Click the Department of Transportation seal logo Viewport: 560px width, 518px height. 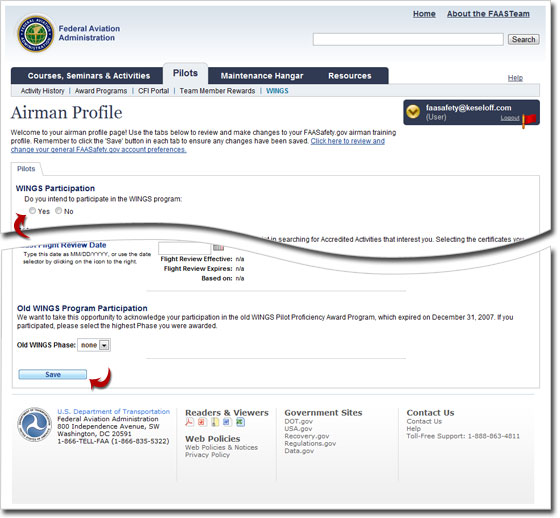click(35, 425)
